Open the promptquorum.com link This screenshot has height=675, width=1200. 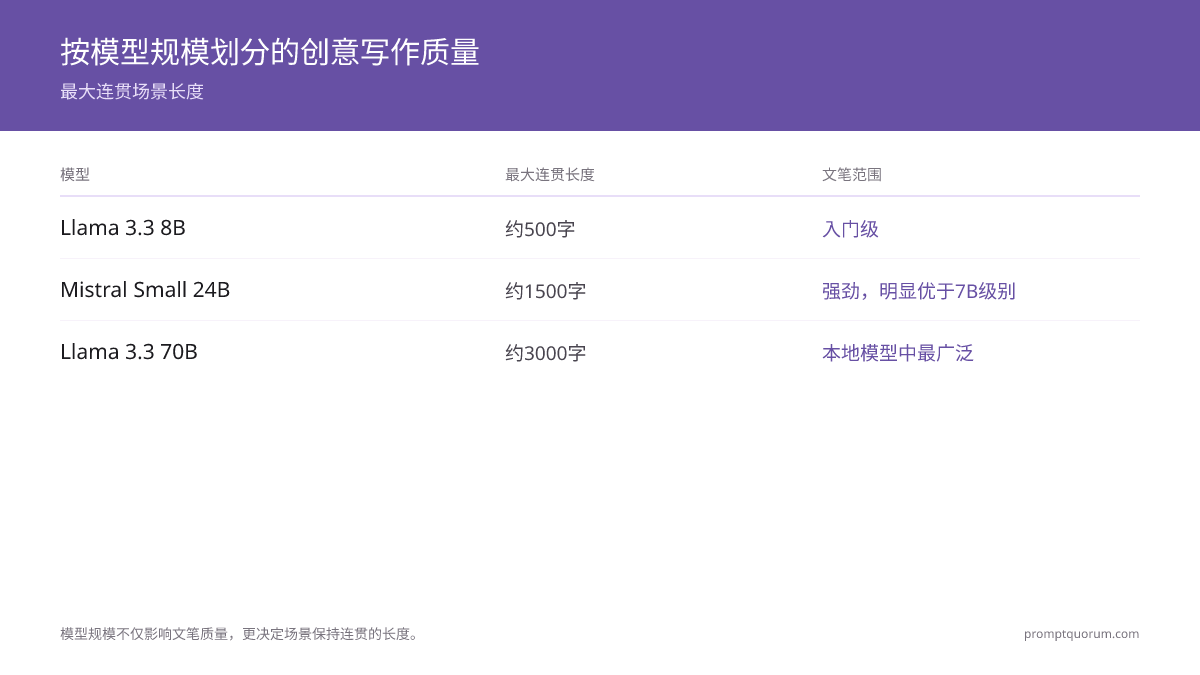tap(1082, 634)
